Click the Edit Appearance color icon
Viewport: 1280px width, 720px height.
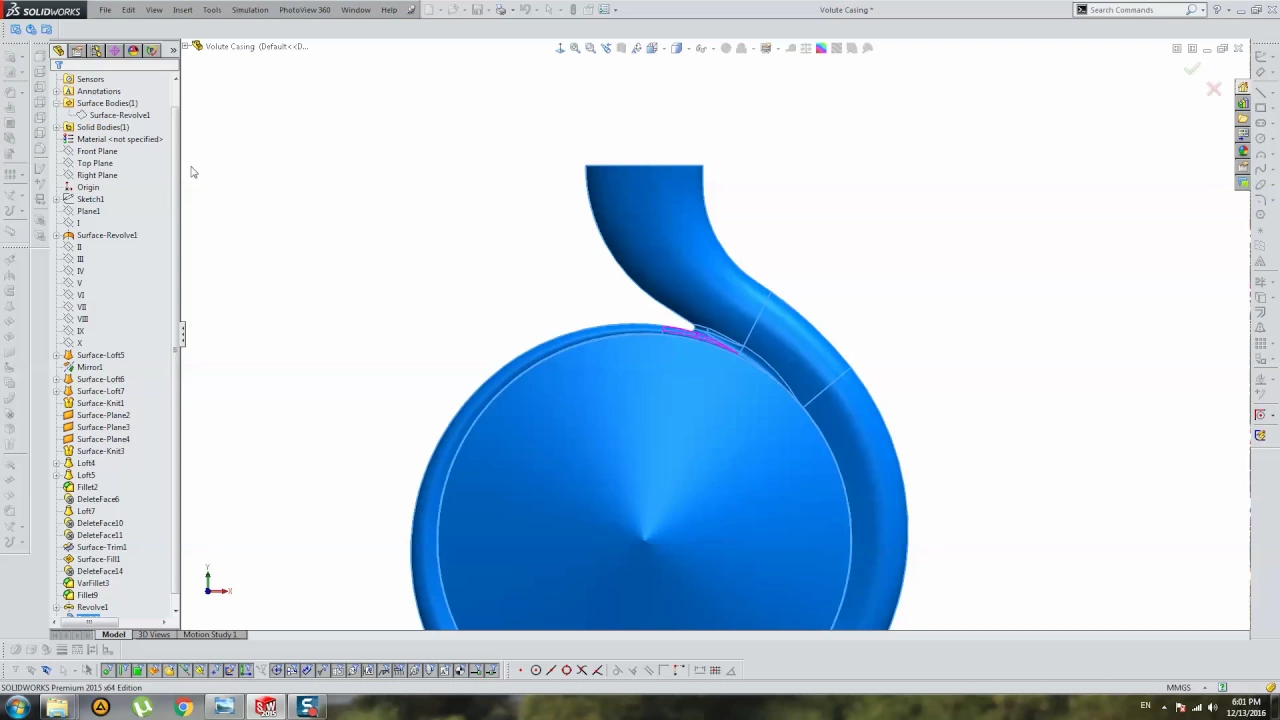[x=821, y=48]
